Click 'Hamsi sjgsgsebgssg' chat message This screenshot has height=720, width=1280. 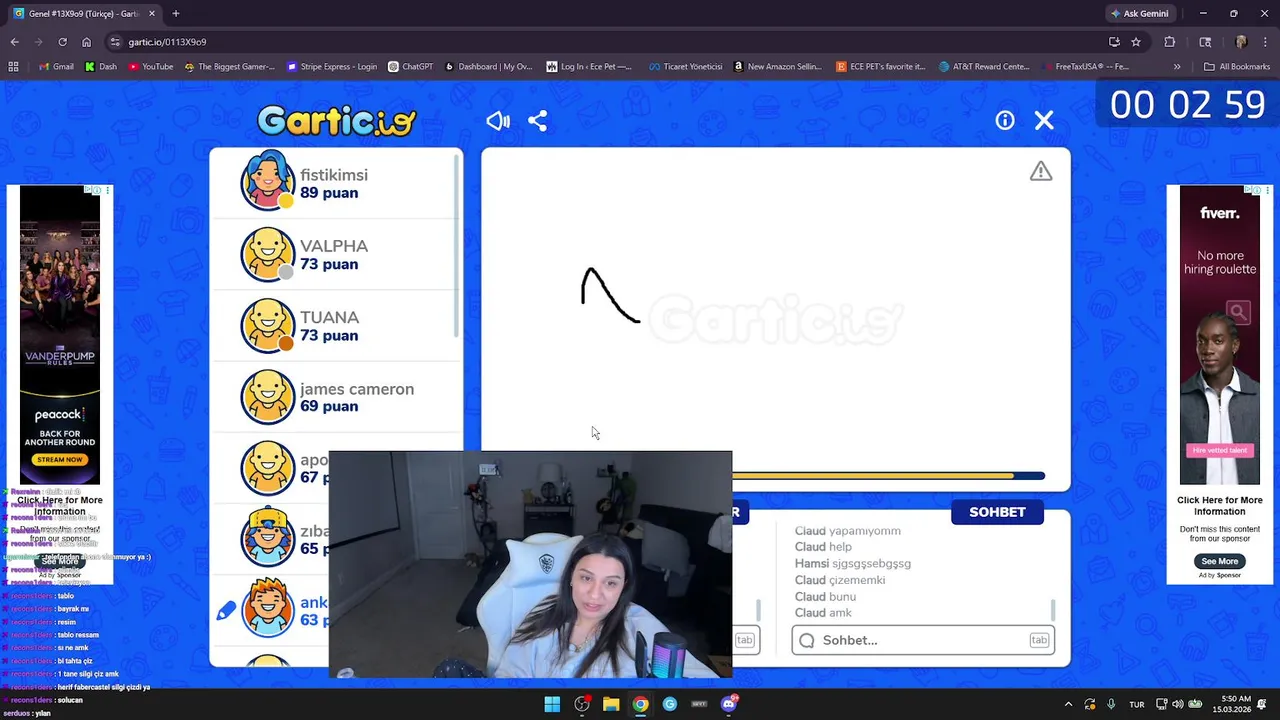point(853,563)
